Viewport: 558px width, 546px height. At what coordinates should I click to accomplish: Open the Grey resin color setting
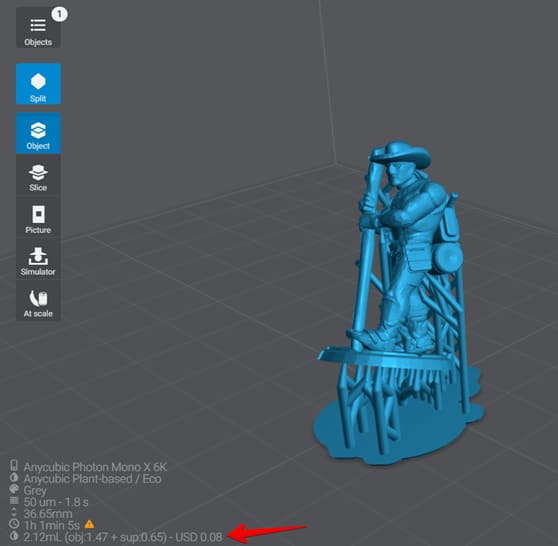coord(35,490)
